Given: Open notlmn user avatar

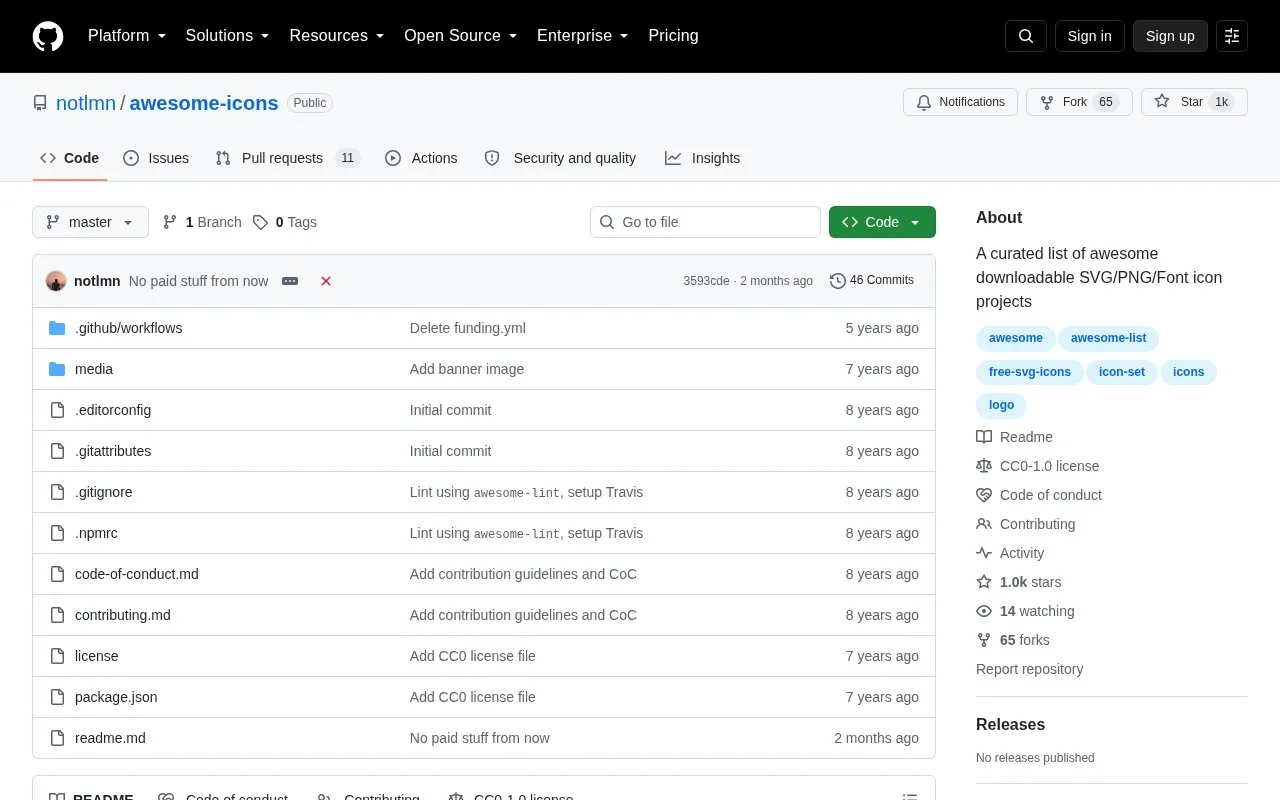Looking at the screenshot, I should point(56,281).
